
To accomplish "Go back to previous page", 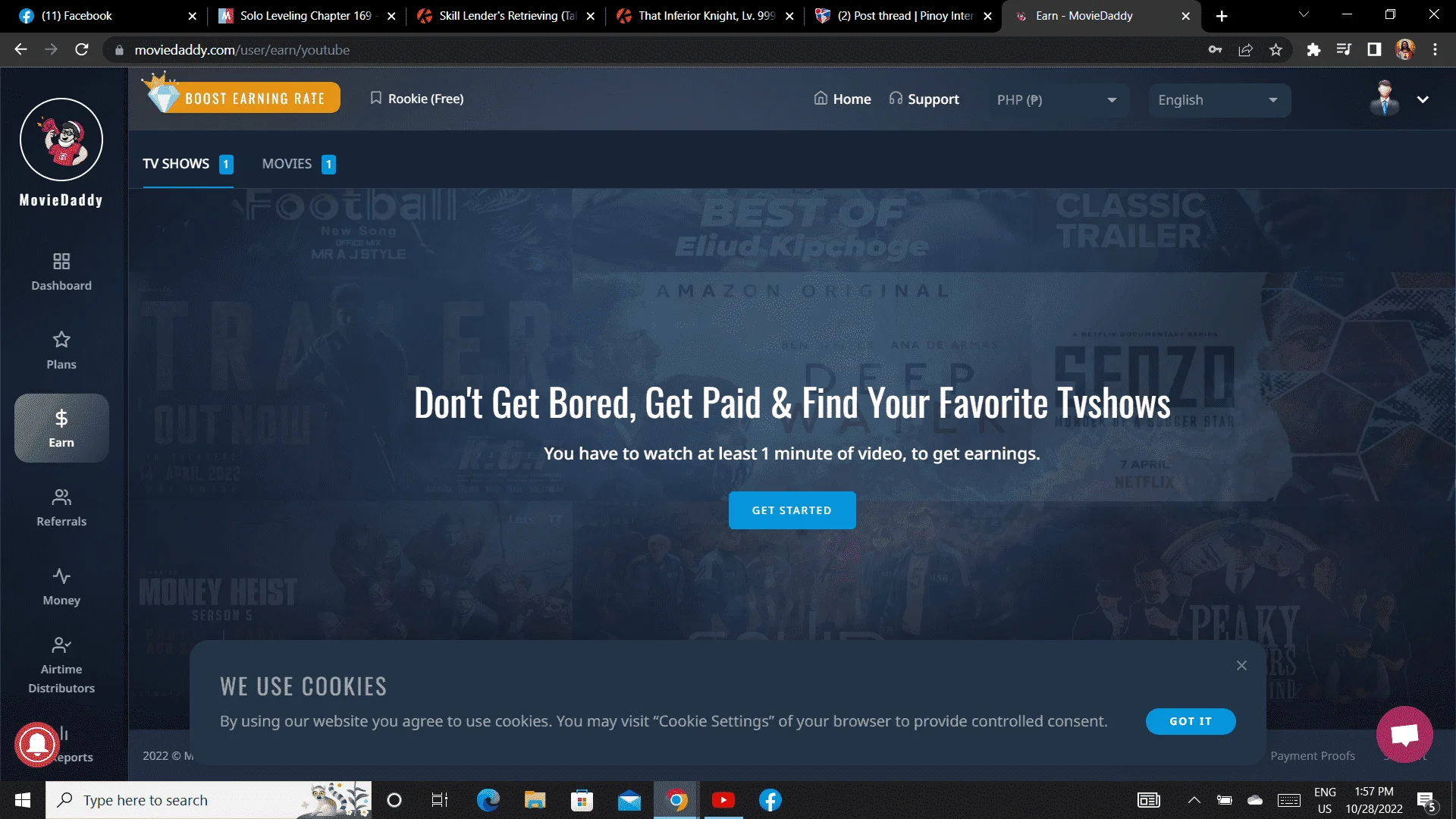I will pos(20,49).
